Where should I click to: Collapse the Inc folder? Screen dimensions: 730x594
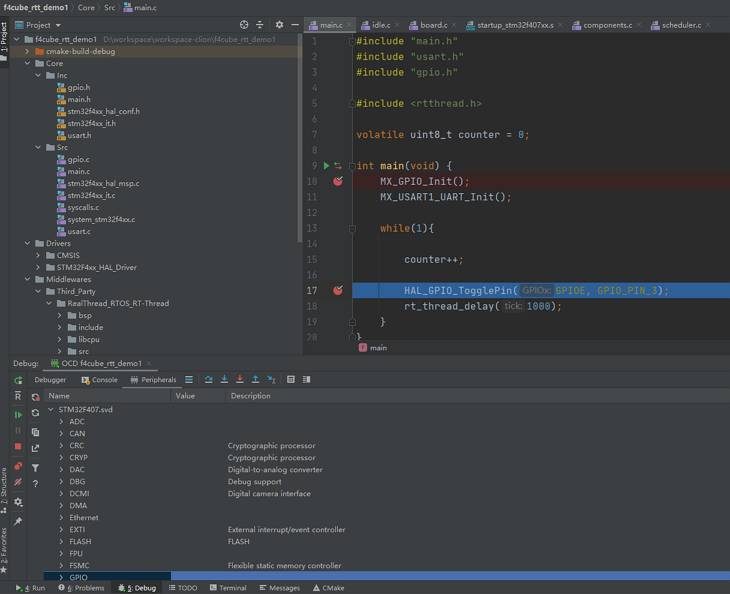click(38, 75)
